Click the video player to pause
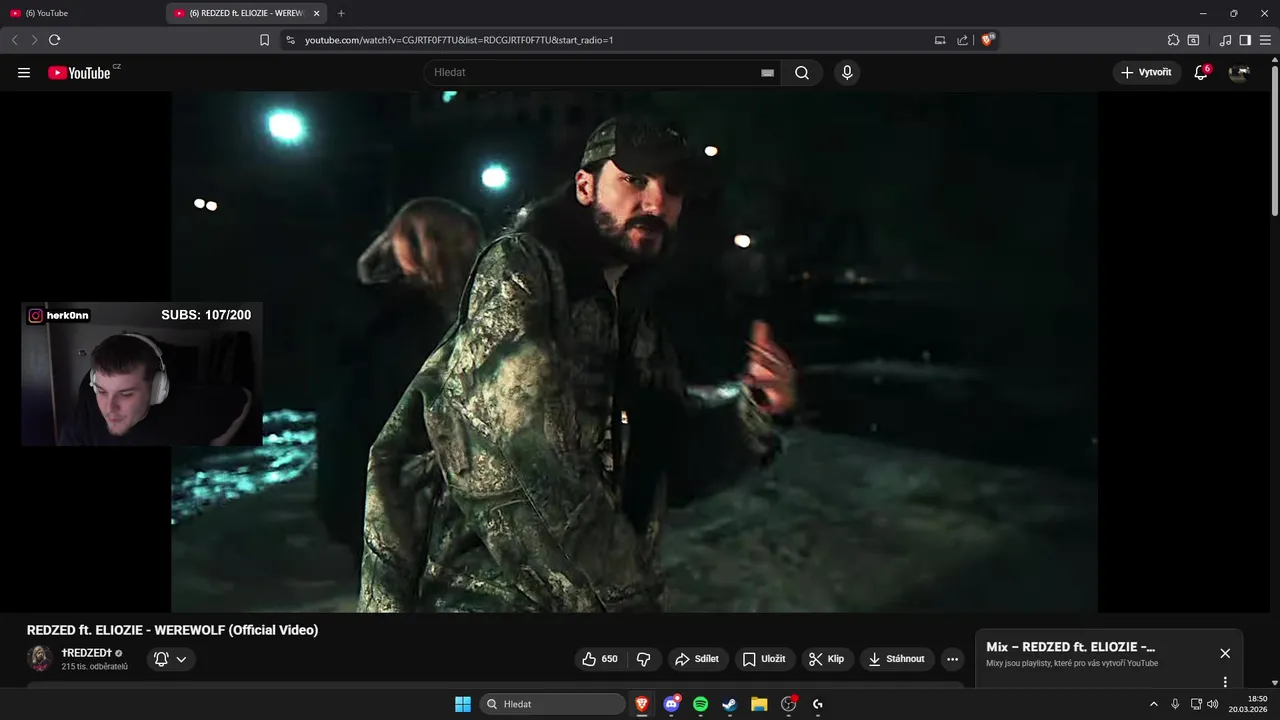Image resolution: width=1280 pixels, height=720 pixels. (x=634, y=352)
